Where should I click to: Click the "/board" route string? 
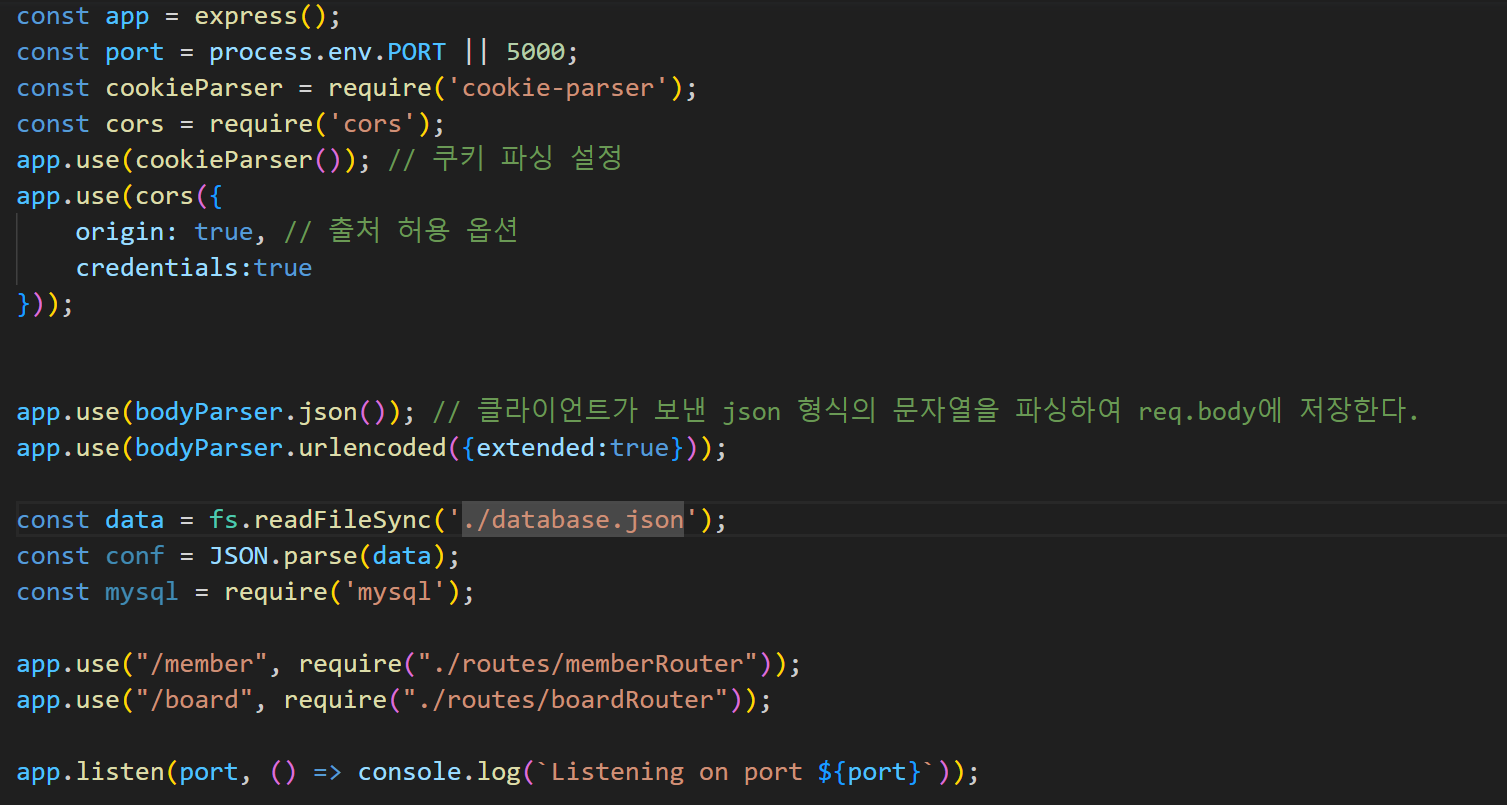[195, 700]
